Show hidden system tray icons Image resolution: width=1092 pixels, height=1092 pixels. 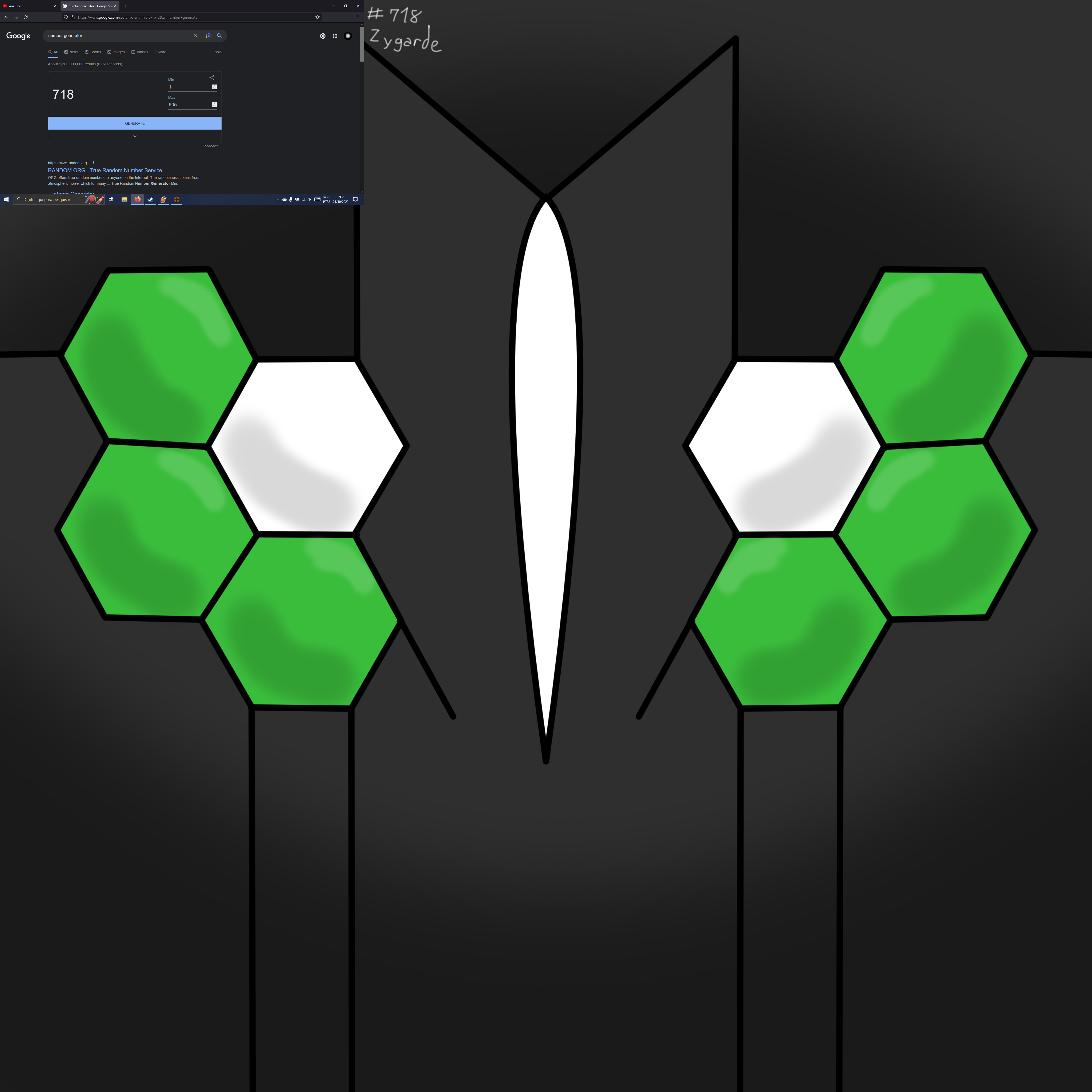click(x=278, y=199)
